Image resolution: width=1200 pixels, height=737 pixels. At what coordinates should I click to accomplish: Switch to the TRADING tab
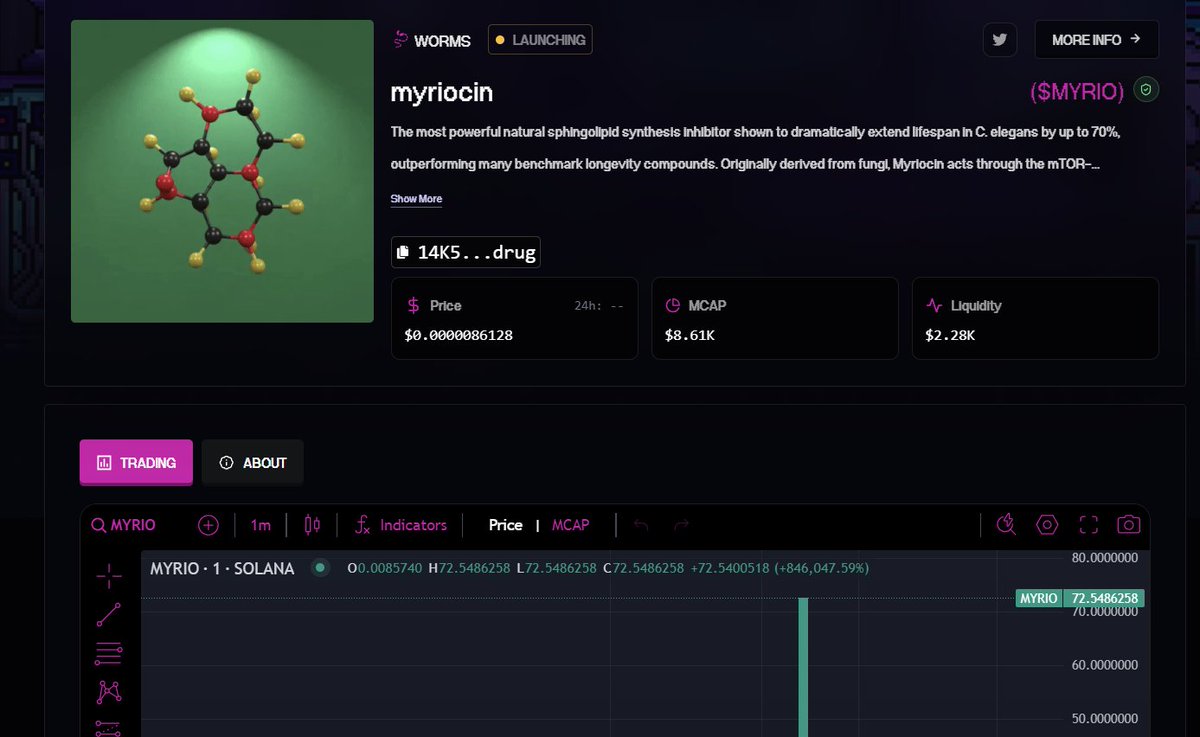[136, 463]
